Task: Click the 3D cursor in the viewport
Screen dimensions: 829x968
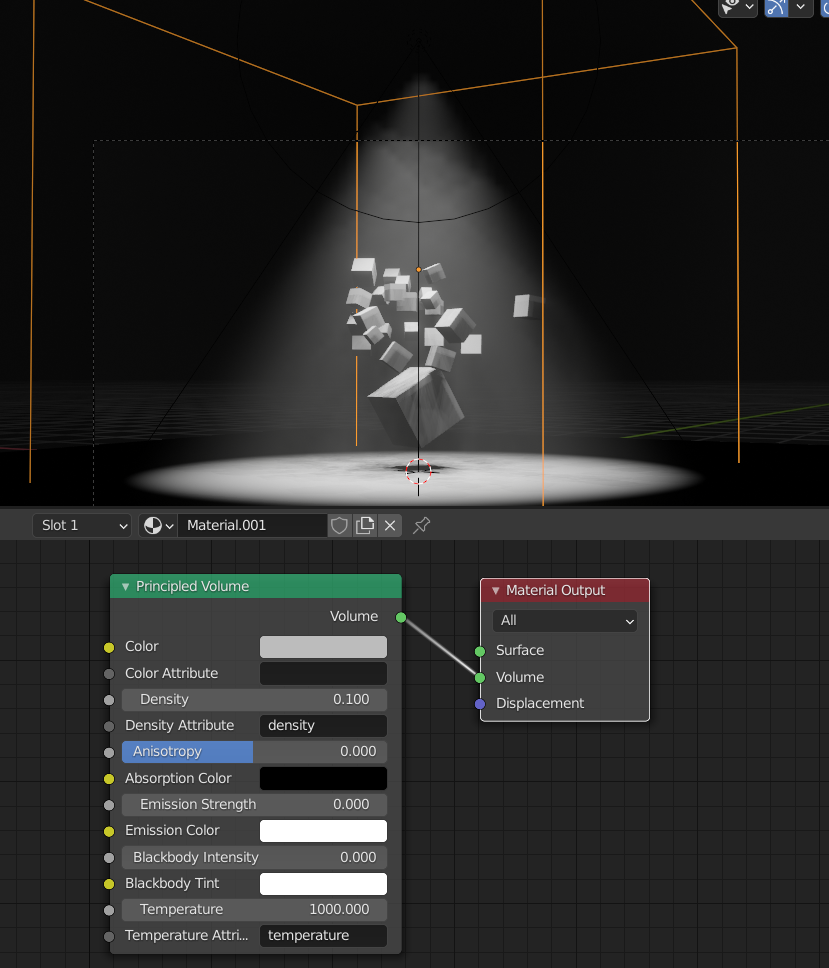Action: [x=419, y=472]
